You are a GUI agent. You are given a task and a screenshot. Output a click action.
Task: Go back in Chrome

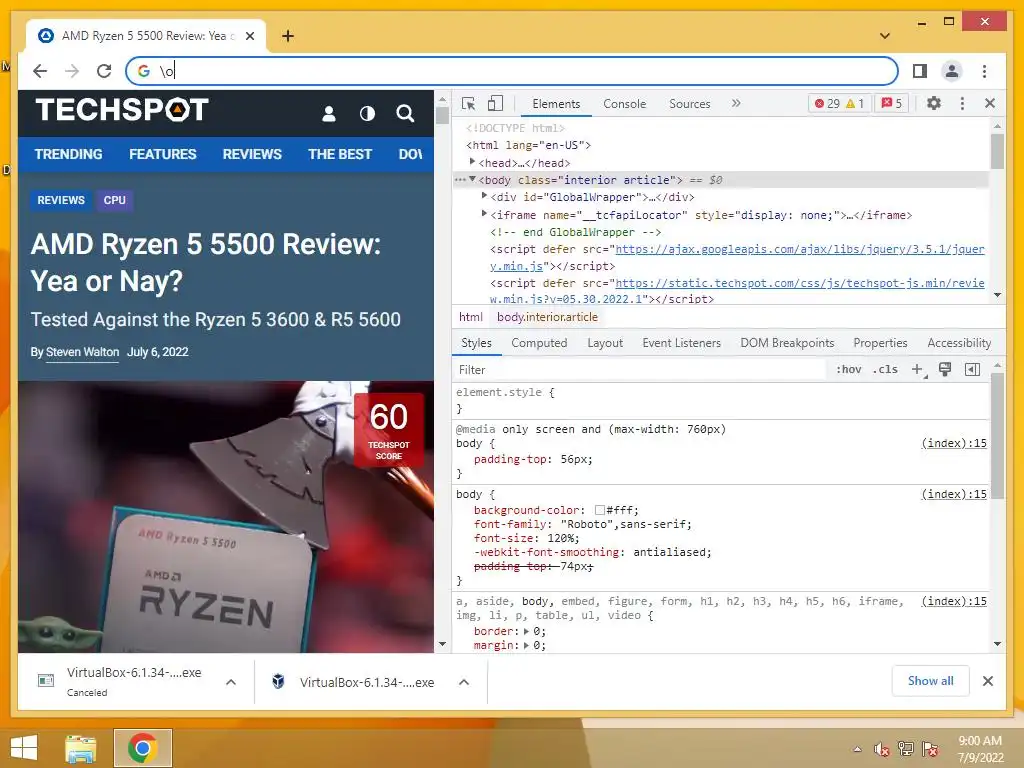tap(40, 71)
